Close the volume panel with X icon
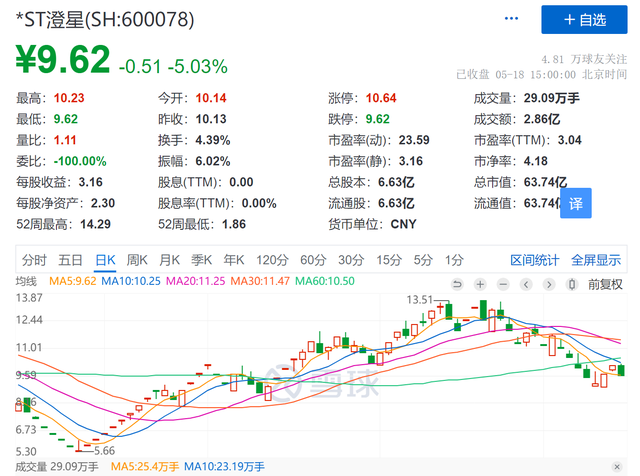Screen dimensions: 640x476 tap(617, 467)
